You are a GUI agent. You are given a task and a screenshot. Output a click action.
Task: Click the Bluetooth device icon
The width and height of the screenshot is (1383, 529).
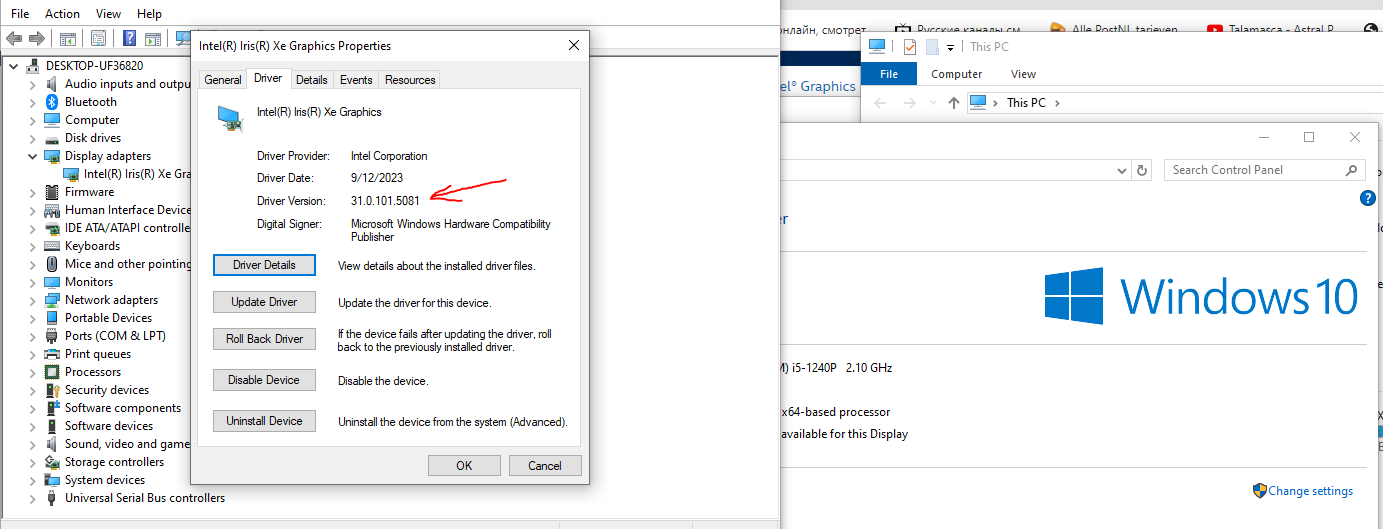pyautogui.click(x=53, y=102)
